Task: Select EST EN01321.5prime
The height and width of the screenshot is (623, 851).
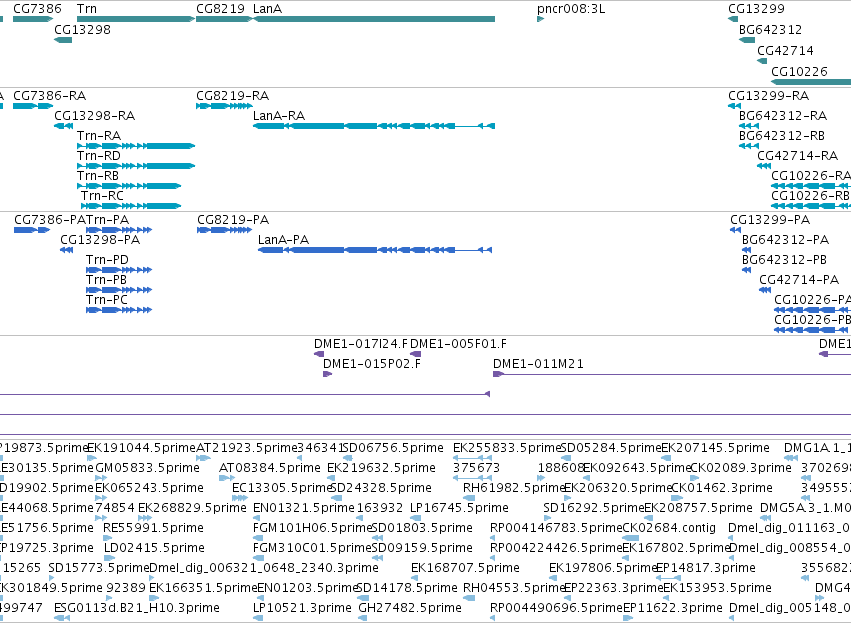Action: (x=258, y=519)
